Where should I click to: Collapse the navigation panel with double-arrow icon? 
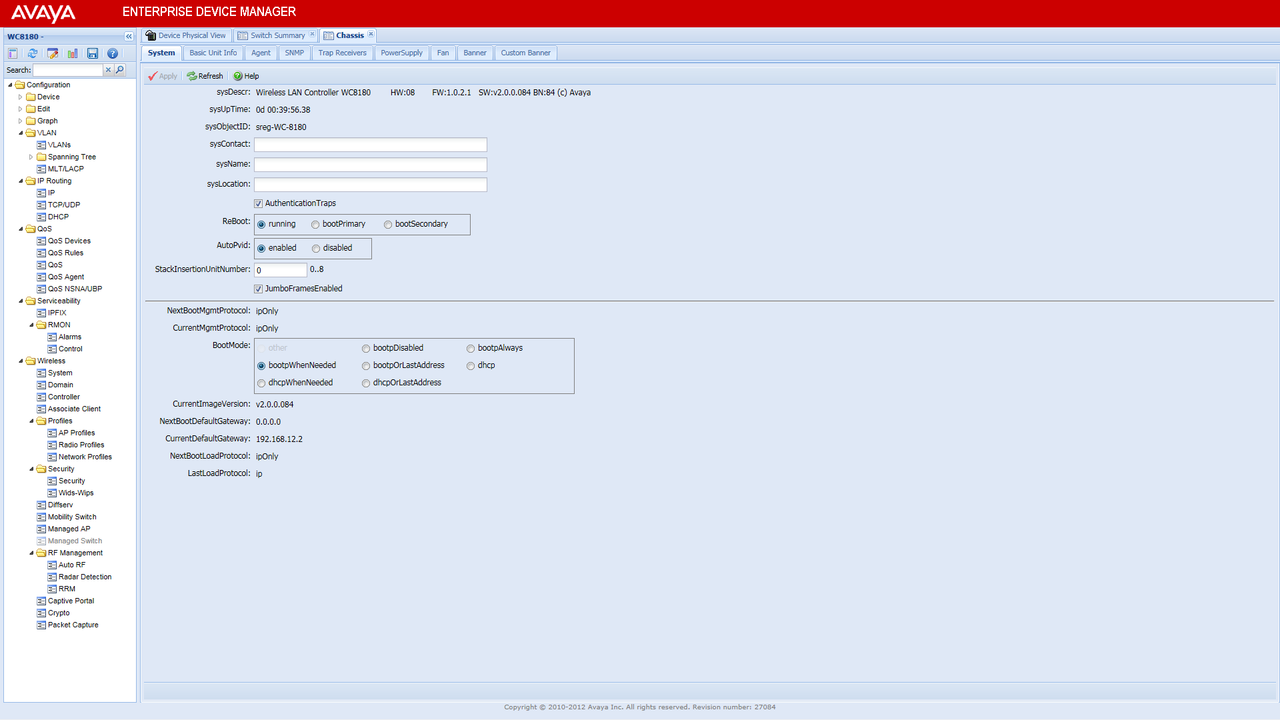pos(128,36)
